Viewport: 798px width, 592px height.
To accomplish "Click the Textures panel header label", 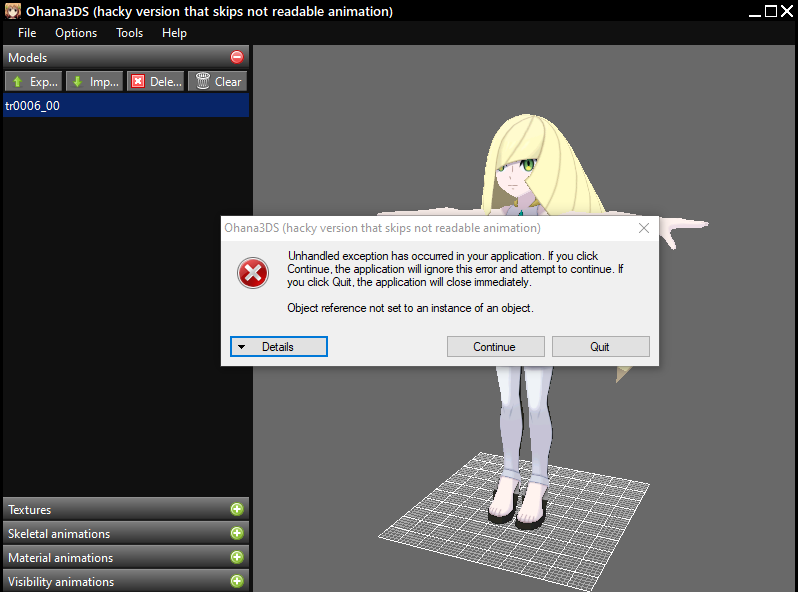I will (30, 510).
